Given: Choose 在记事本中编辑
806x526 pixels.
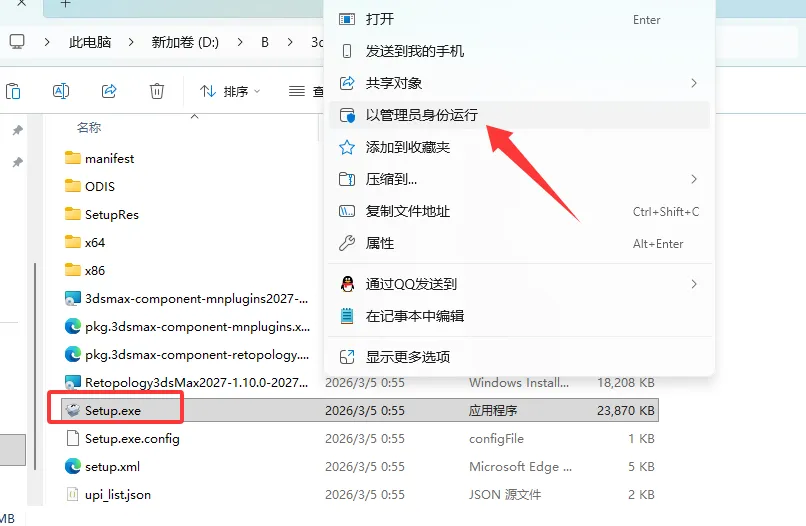Looking at the screenshot, I should click(x=519, y=316).
